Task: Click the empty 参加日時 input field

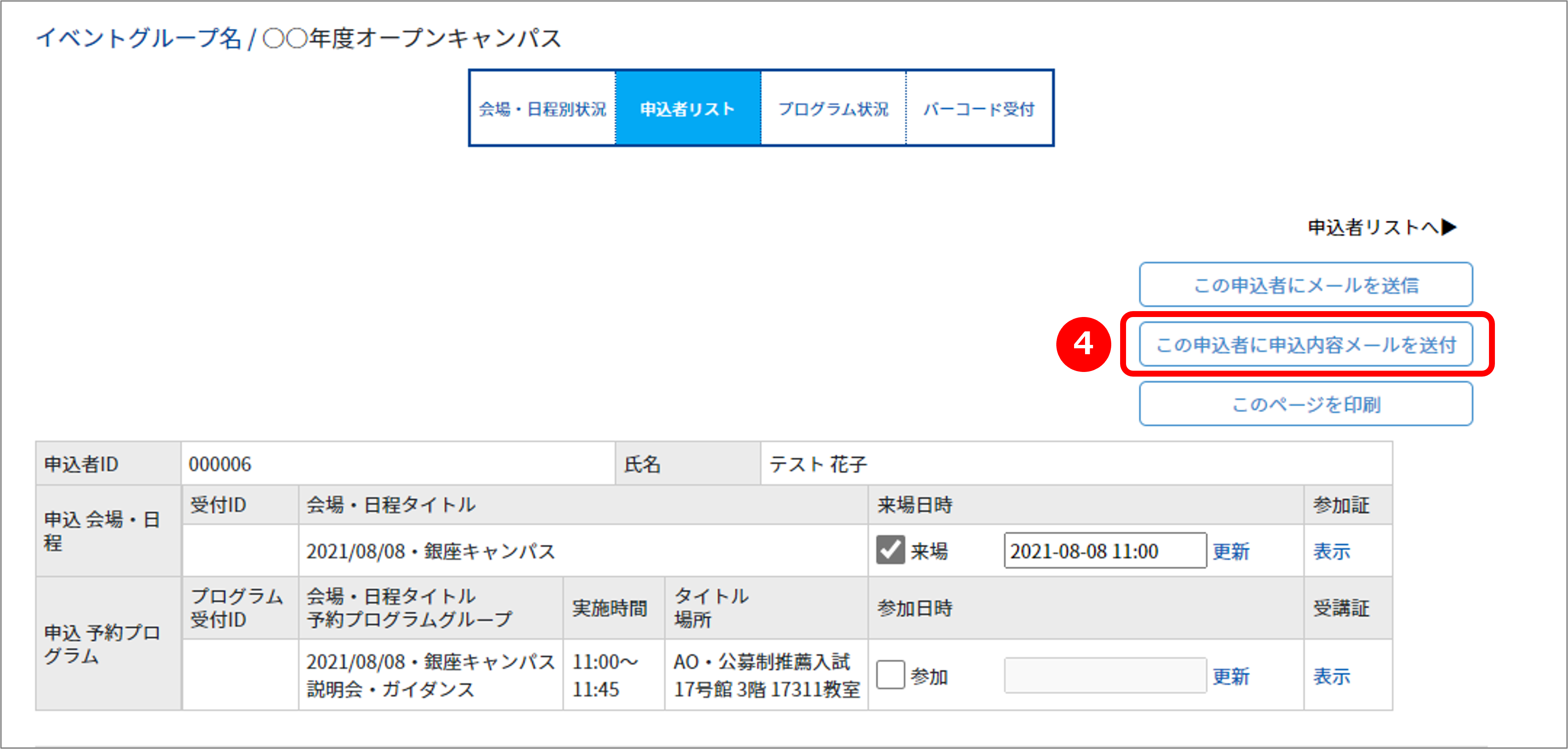Action: [x=1105, y=675]
